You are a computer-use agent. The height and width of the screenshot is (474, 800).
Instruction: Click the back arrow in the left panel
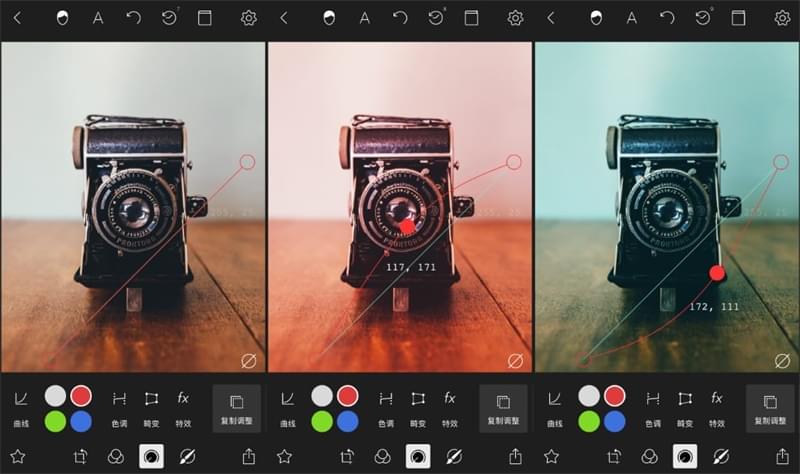17,18
